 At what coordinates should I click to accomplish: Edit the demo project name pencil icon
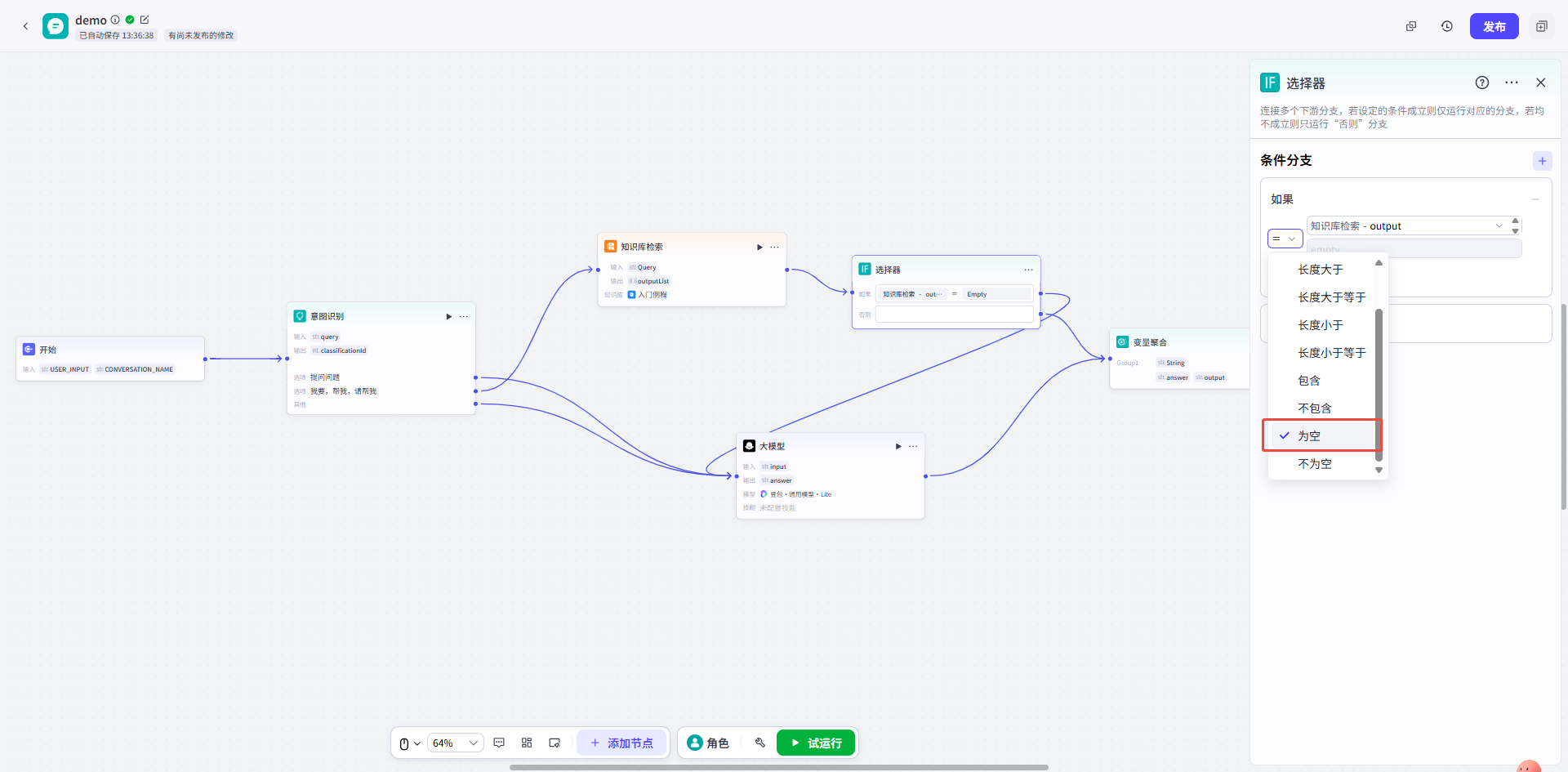point(145,20)
